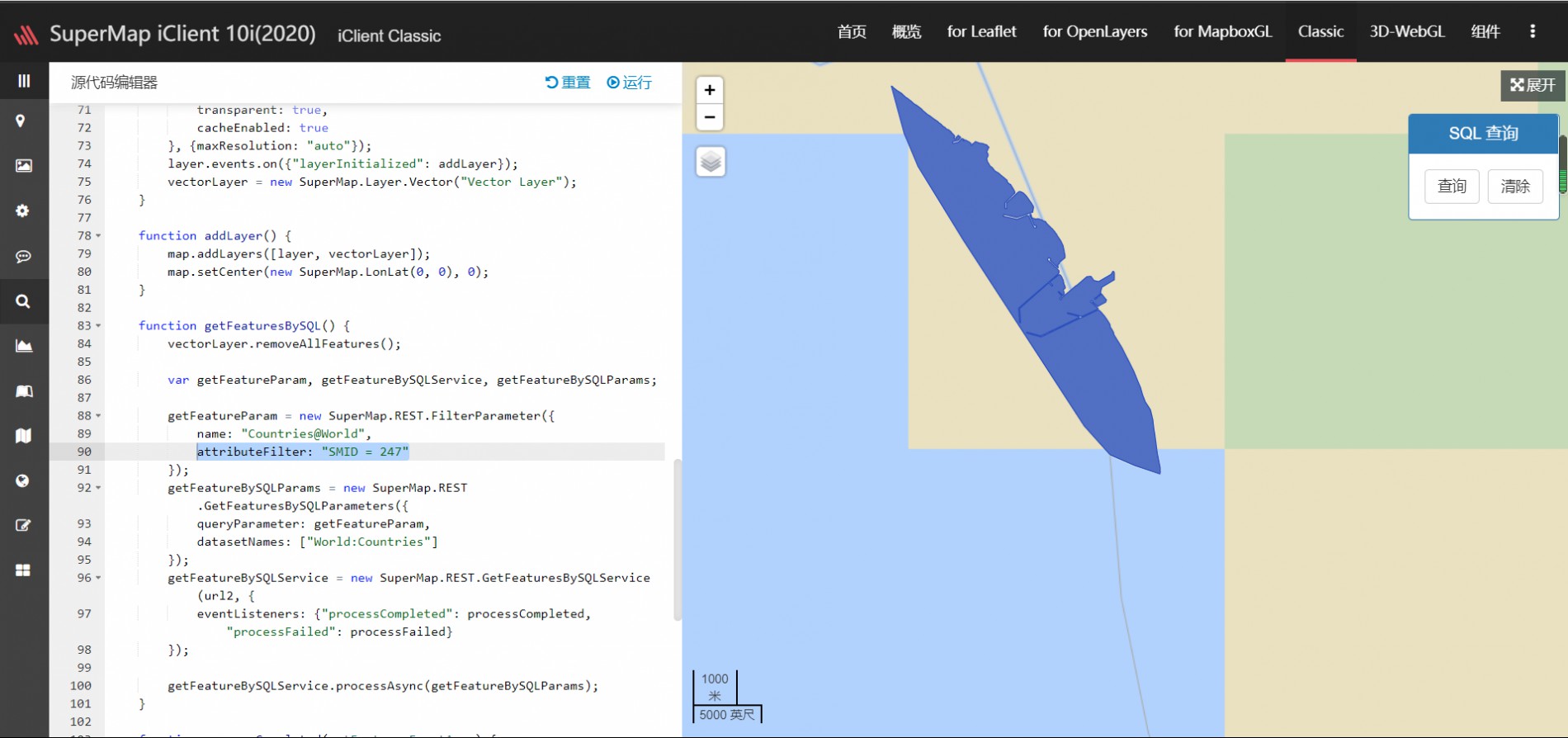Open the map marker category in sidebar
Viewport: 1568px width, 738px height.
click(21, 121)
